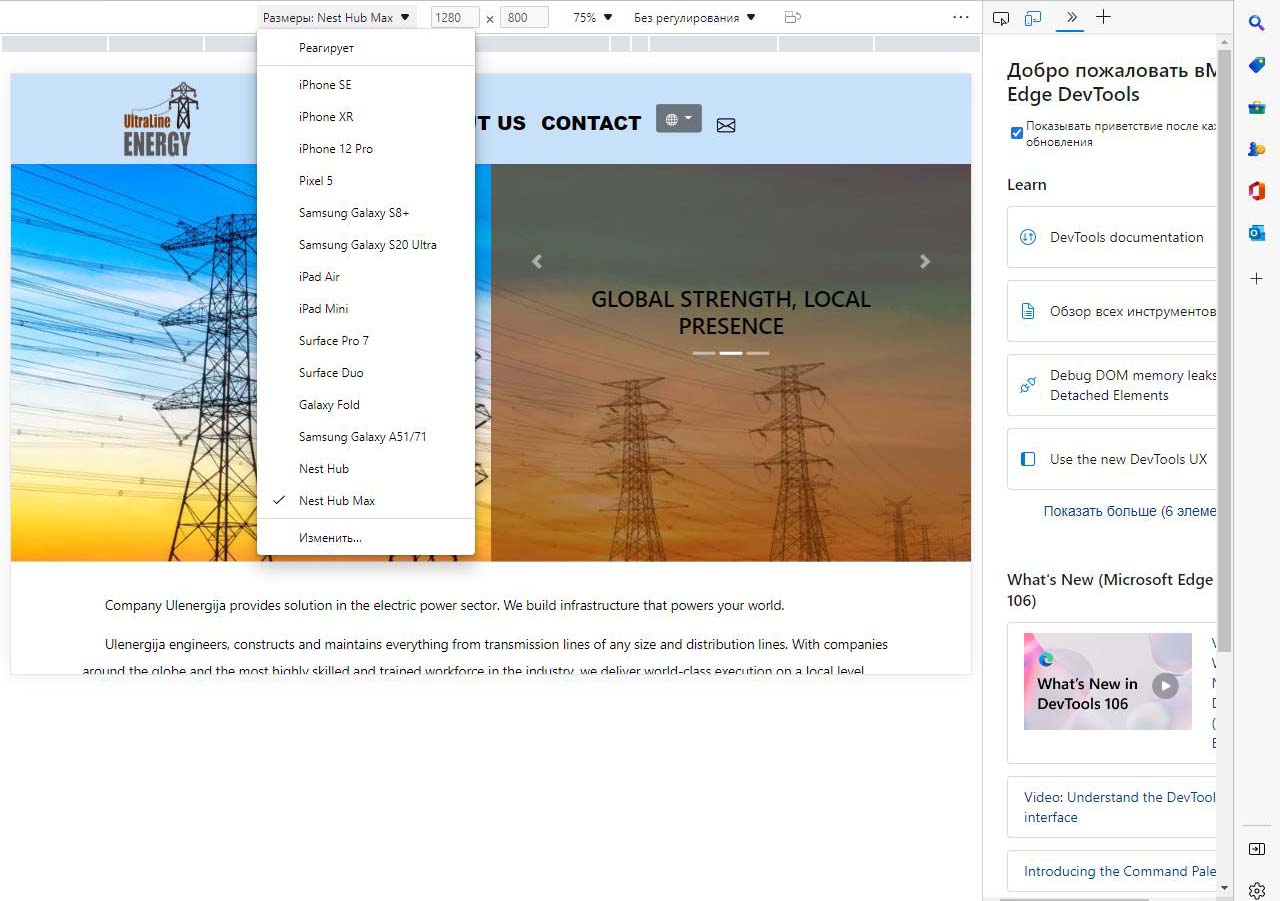The image size is (1280, 901).
Task: Click the inspect element picker icon
Action: [x=1001, y=18]
